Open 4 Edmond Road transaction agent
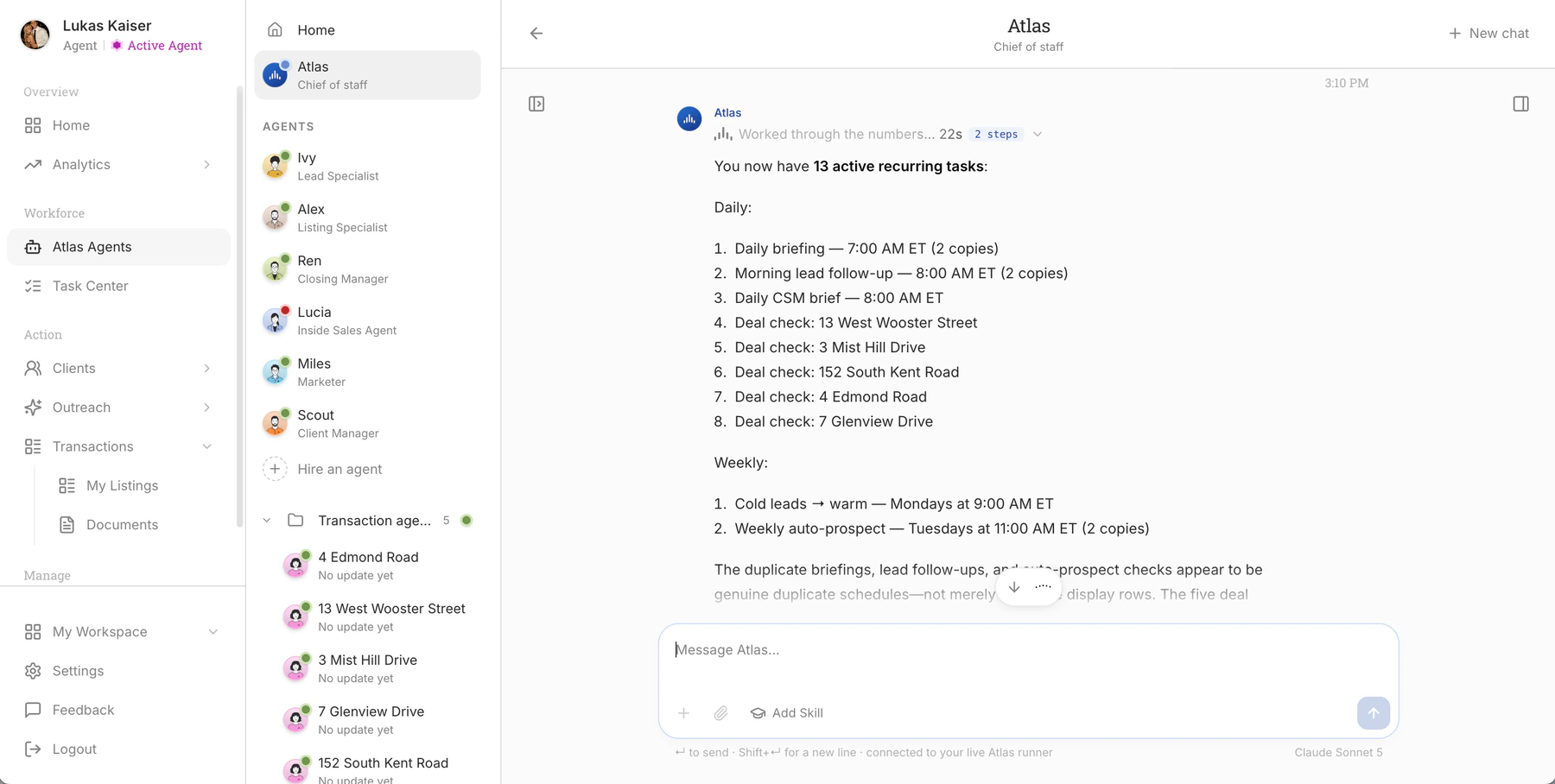 pos(378,566)
